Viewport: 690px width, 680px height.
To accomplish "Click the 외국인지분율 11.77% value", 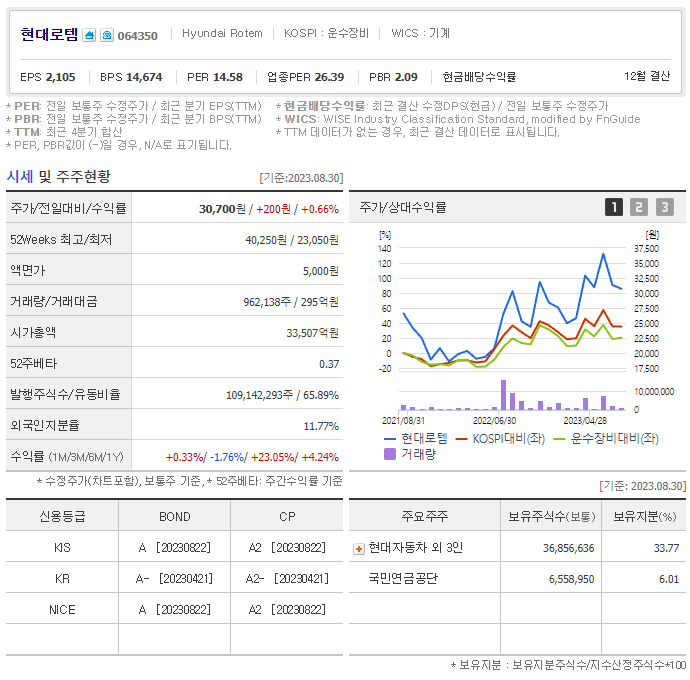I will click(321, 426).
